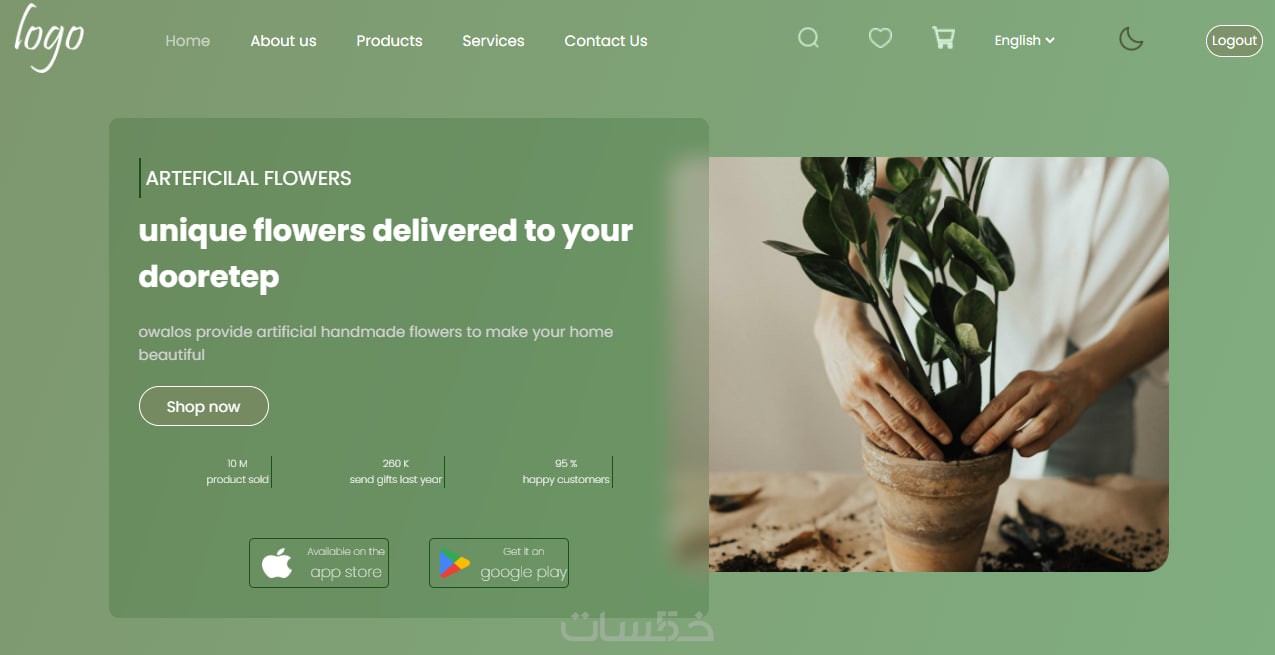Click the Shop now button
Image resolution: width=1275 pixels, height=655 pixels.
(204, 406)
